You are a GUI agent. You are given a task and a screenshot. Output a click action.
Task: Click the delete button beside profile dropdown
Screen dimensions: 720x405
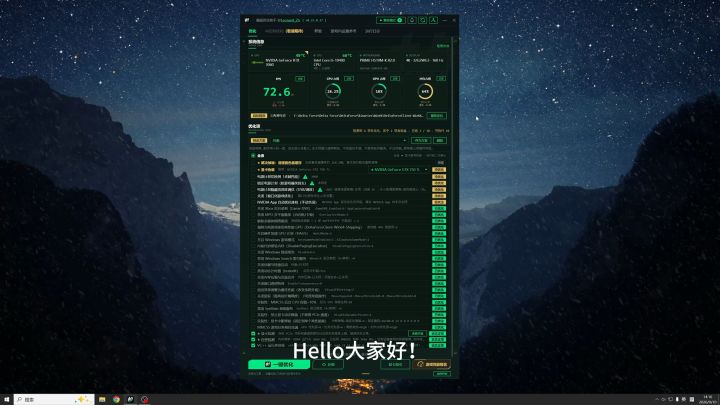click(440, 141)
